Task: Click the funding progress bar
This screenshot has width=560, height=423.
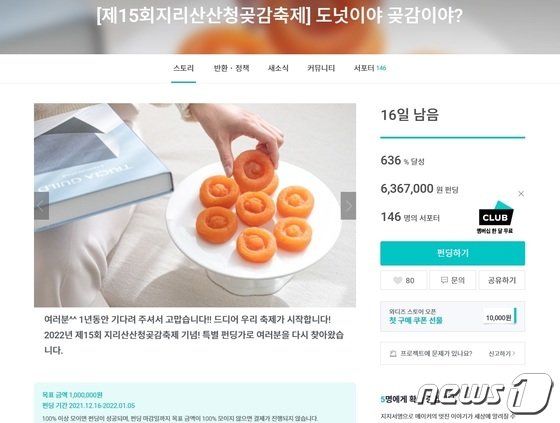Action: pyautogui.click(x=452, y=137)
